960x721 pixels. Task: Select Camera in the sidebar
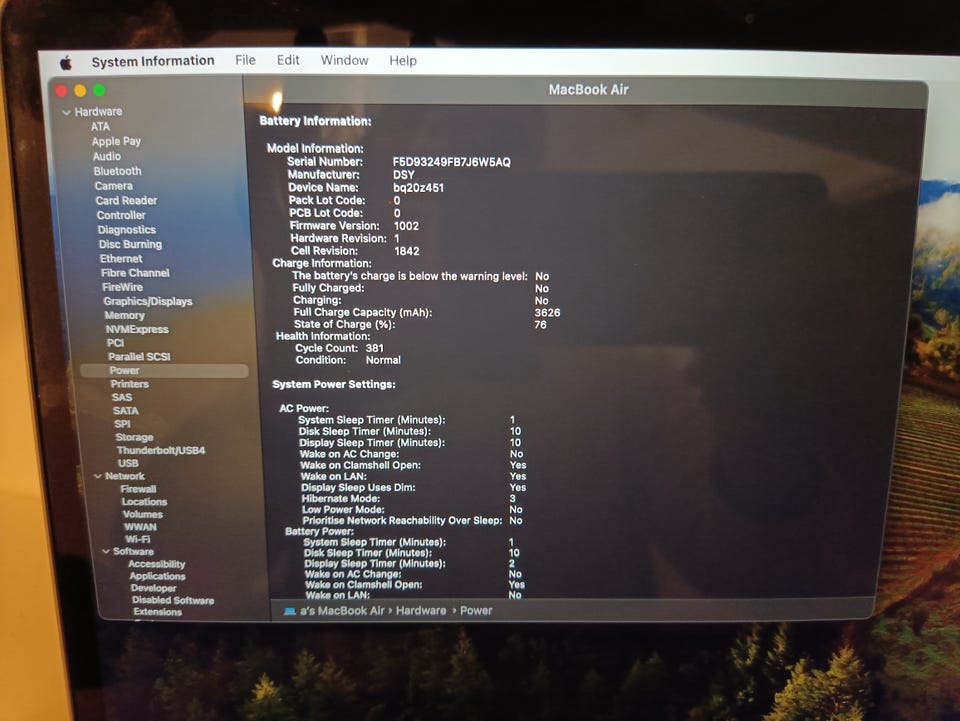pos(113,186)
